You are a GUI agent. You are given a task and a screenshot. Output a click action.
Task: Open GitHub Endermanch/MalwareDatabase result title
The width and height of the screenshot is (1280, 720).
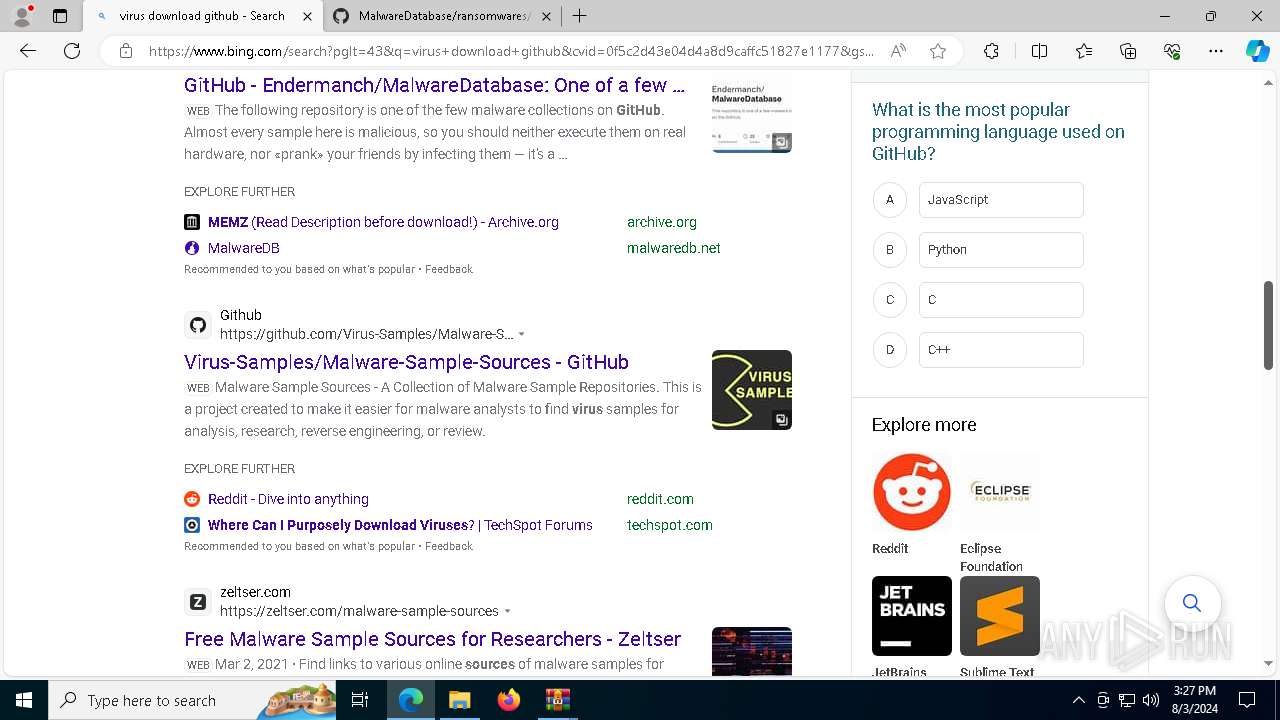tap(434, 85)
